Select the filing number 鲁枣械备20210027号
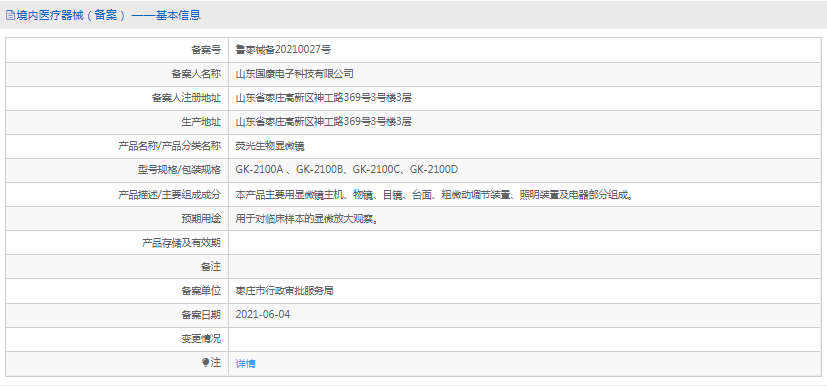 tap(283, 50)
